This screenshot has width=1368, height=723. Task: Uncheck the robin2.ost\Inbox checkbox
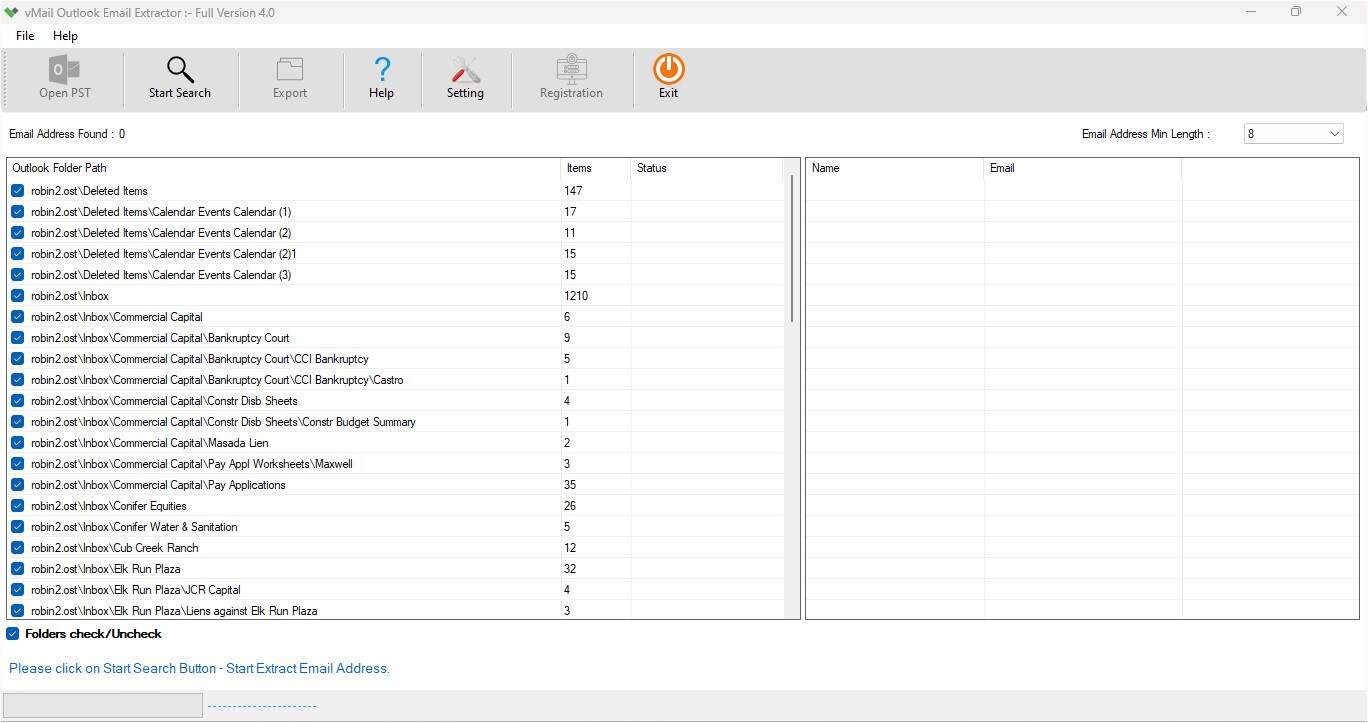tap(18, 296)
